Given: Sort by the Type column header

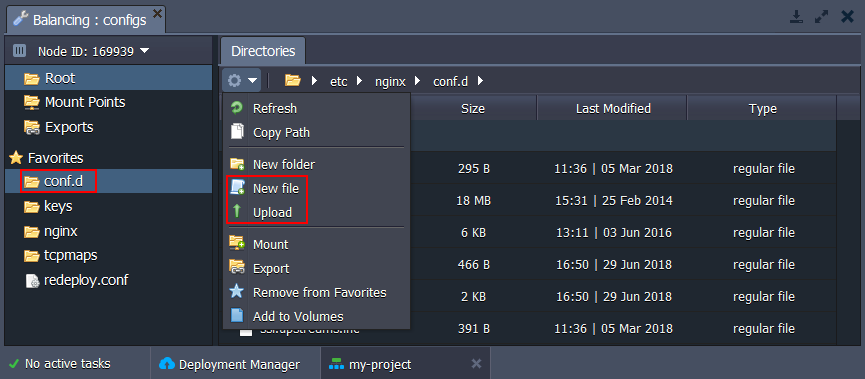Looking at the screenshot, I should click(762, 109).
